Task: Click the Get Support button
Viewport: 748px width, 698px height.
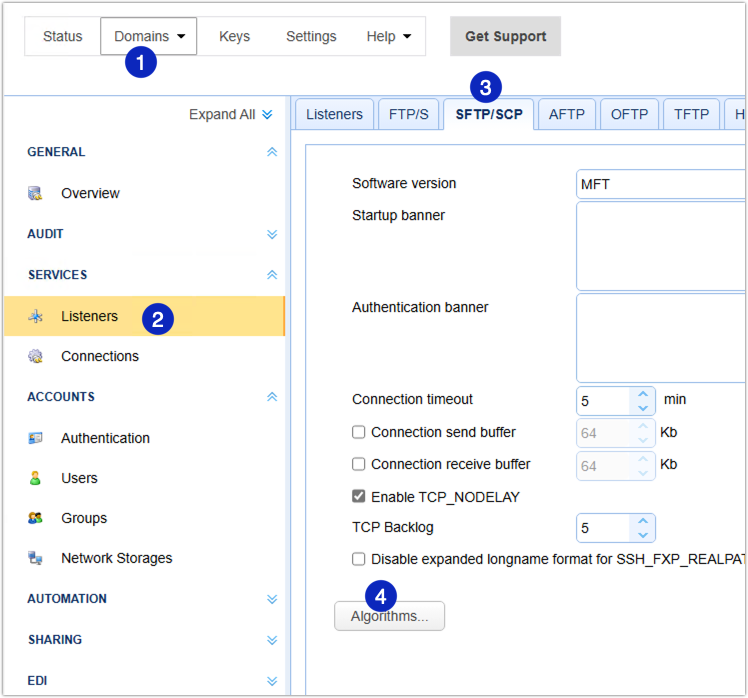Action: pyautogui.click(x=505, y=36)
